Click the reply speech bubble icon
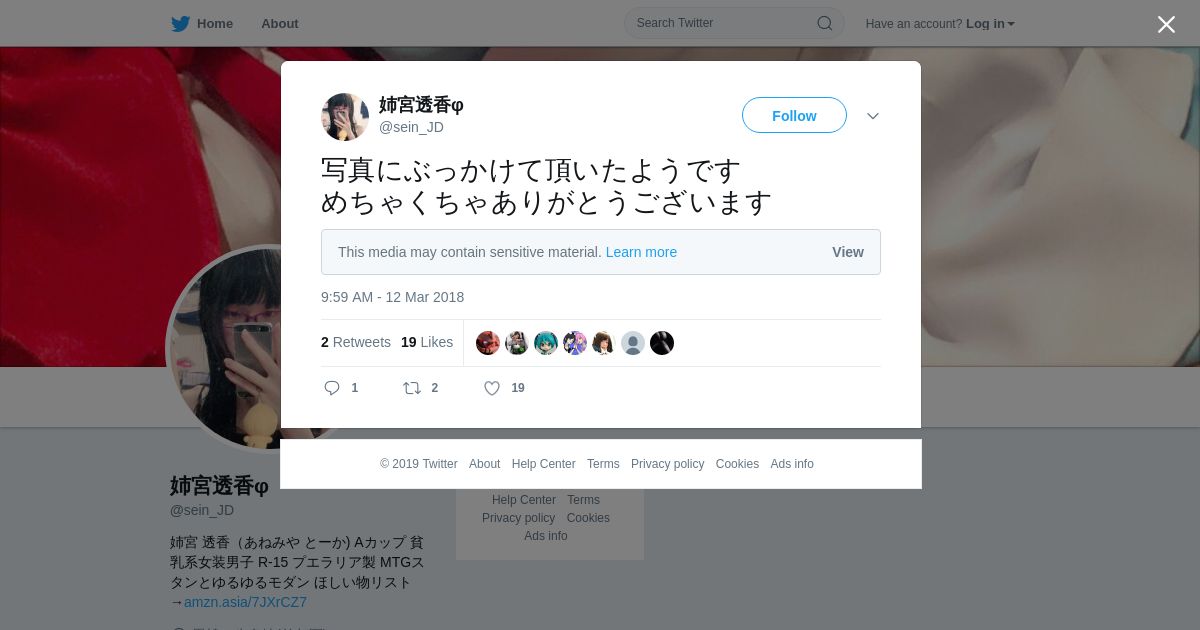Image resolution: width=1200 pixels, height=630 pixels. click(x=332, y=388)
